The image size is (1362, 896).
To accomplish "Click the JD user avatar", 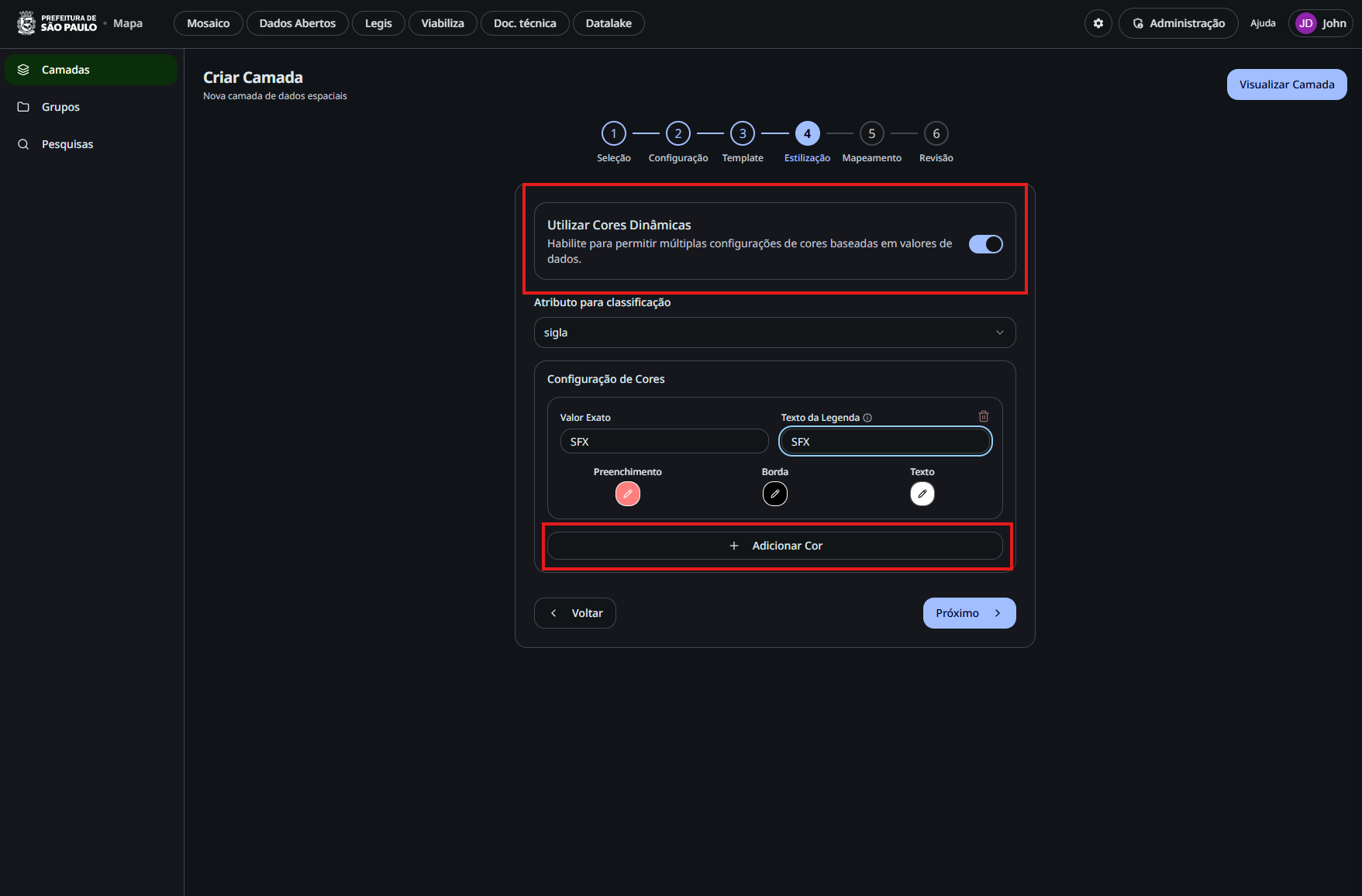I will (1306, 23).
